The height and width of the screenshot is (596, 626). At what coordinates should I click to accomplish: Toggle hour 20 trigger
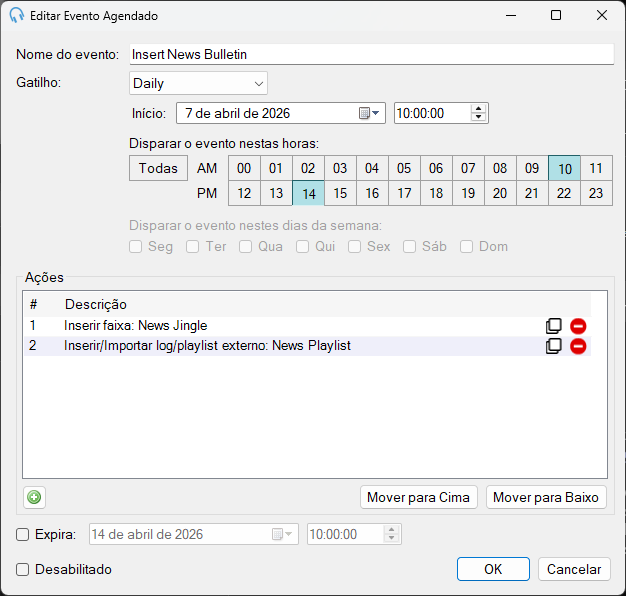(x=500, y=193)
